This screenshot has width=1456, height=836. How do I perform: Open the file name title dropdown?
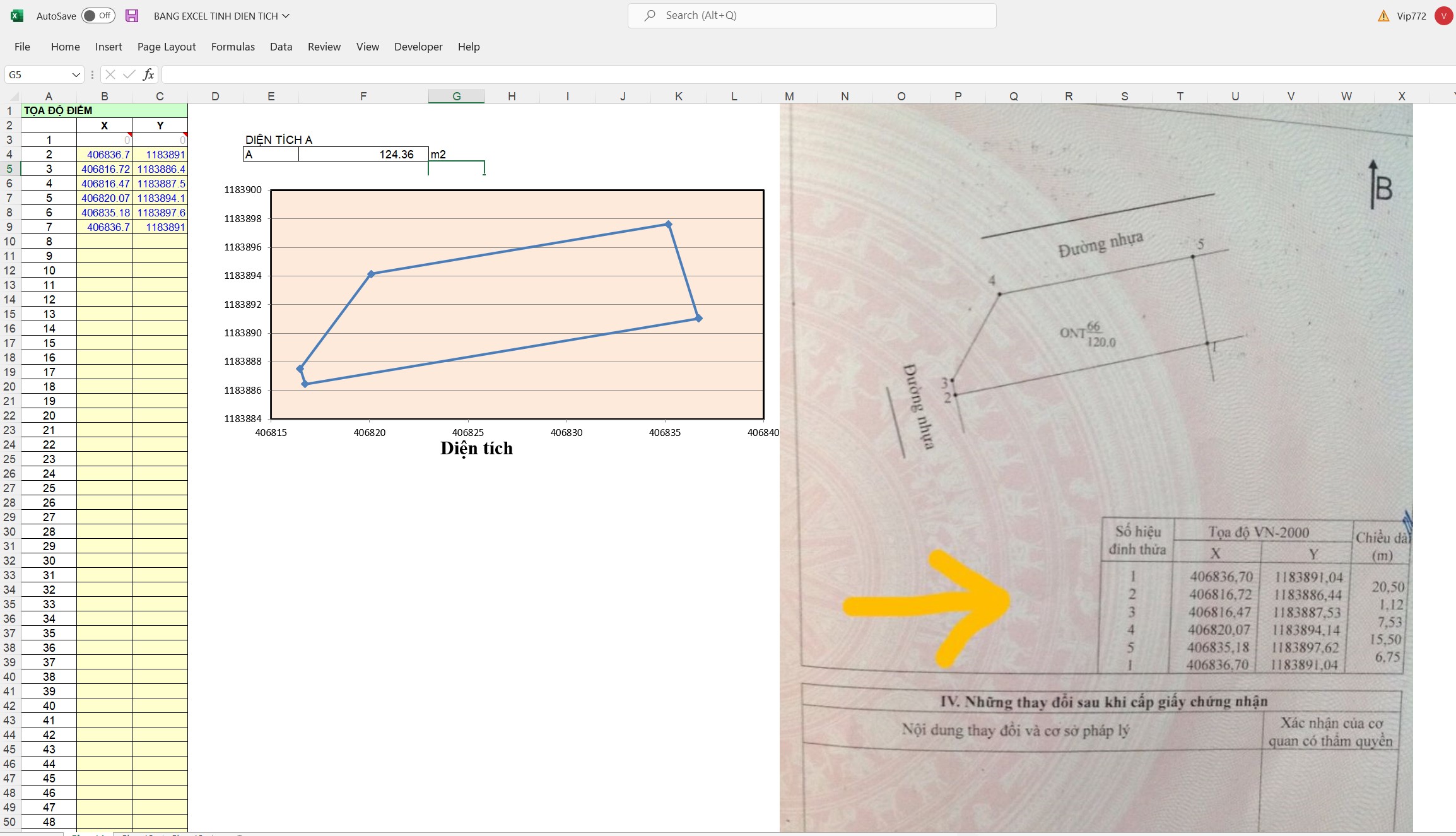(x=286, y=16)
